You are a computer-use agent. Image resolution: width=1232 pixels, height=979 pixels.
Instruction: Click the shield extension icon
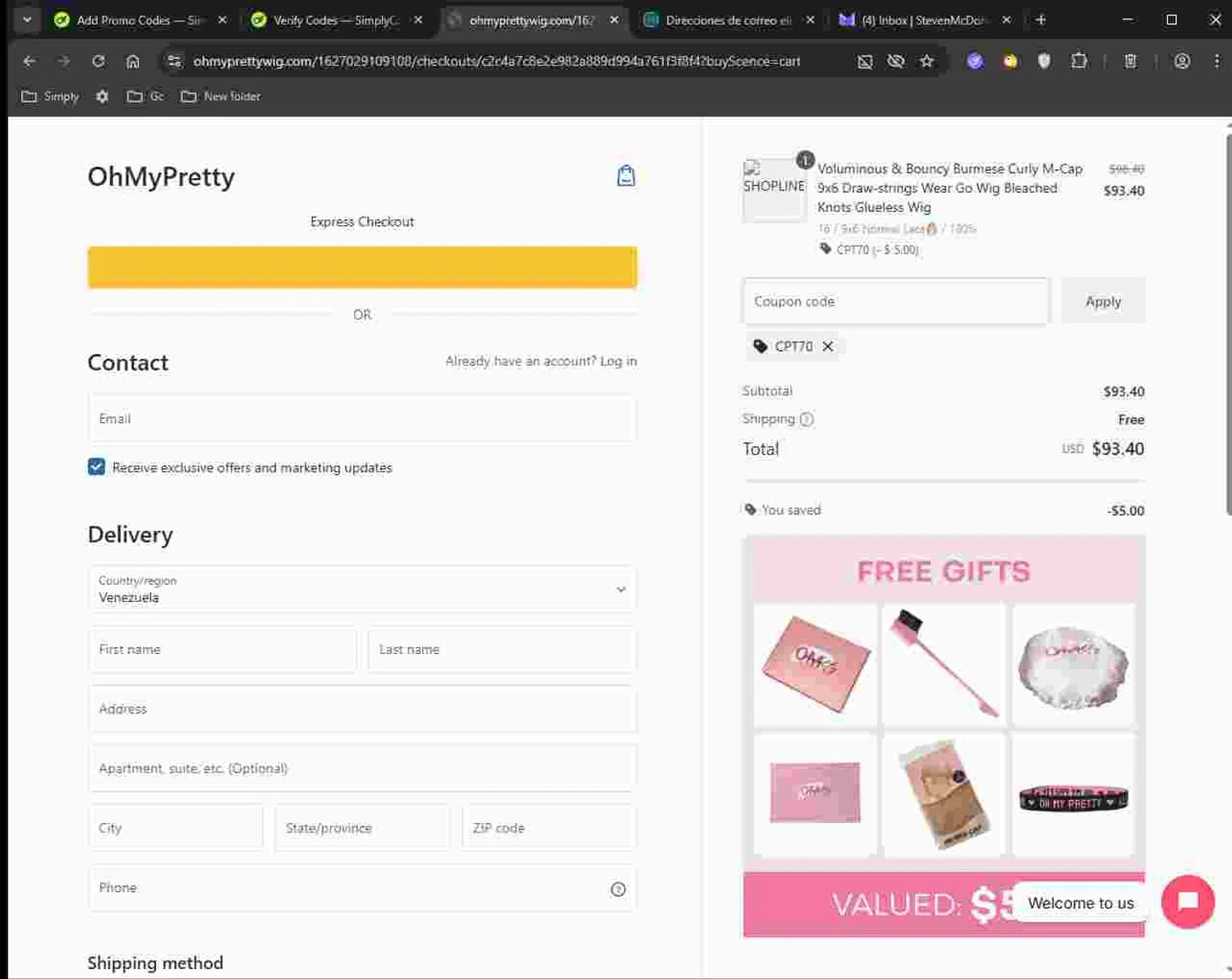[x=1044, y=61]
